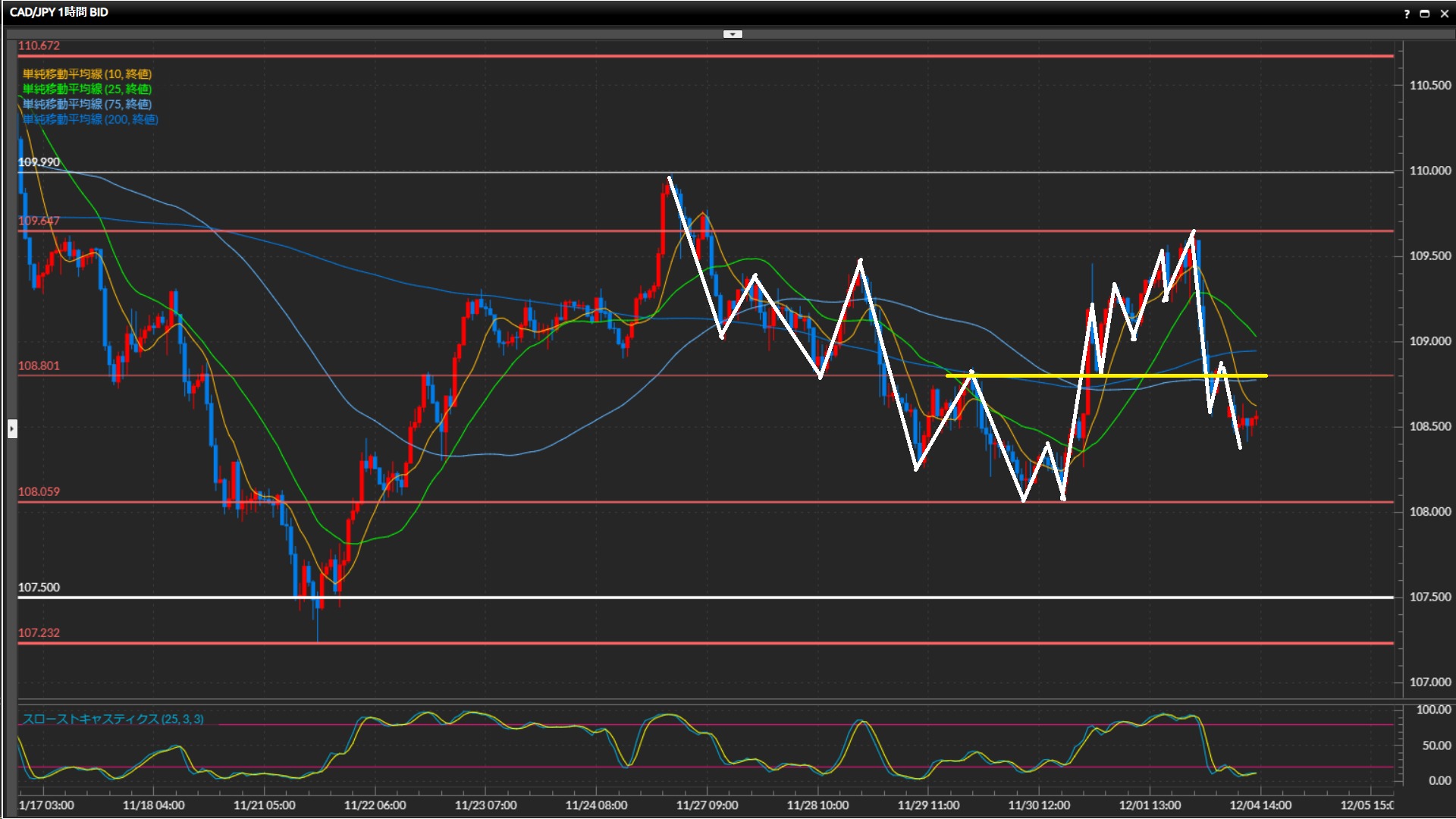This screenshot has width=1456, height=819.
Task: Click the CAD/JPY 1時間 BID title
Action: click(x=59, y=12)
